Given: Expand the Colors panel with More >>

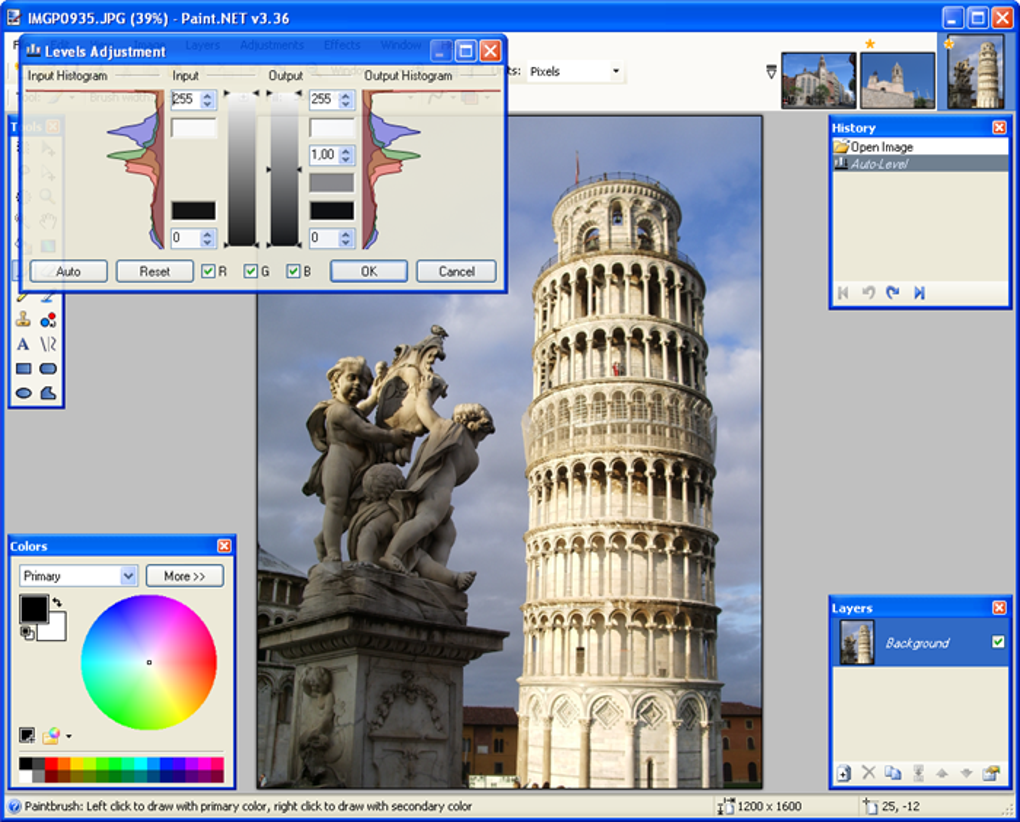Looking at the screenshot, I should [185, 576].
